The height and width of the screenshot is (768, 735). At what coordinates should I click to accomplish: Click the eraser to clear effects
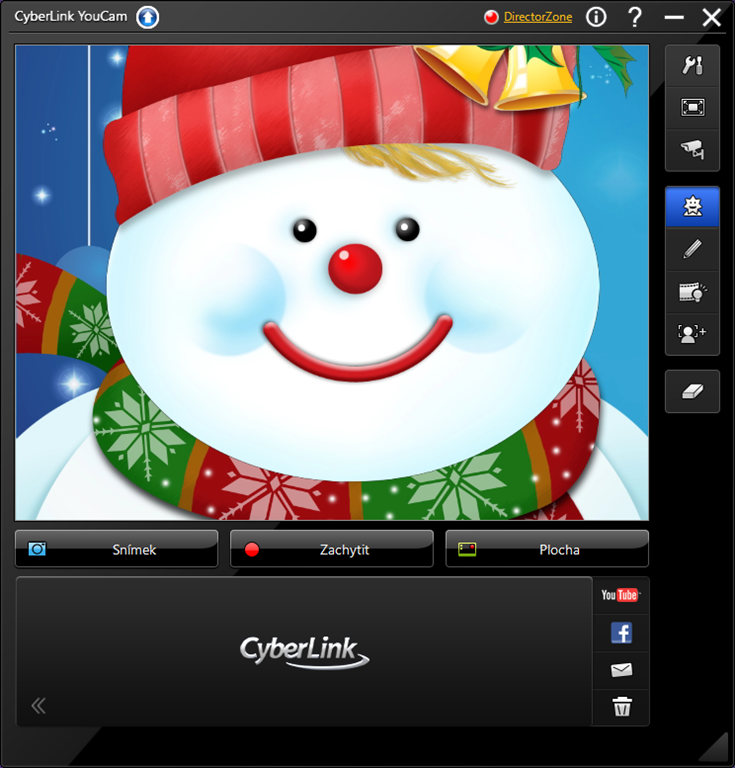coord(692,392)
